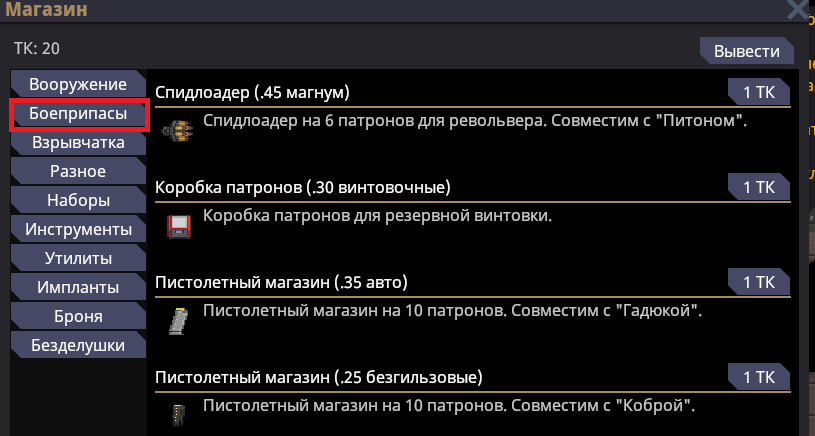This screenshot has width=815, height=436.
Task: Purchase Пистолетный магазин (.25 безгильзовые) for 1 ТК
Action: click(759, 377)
